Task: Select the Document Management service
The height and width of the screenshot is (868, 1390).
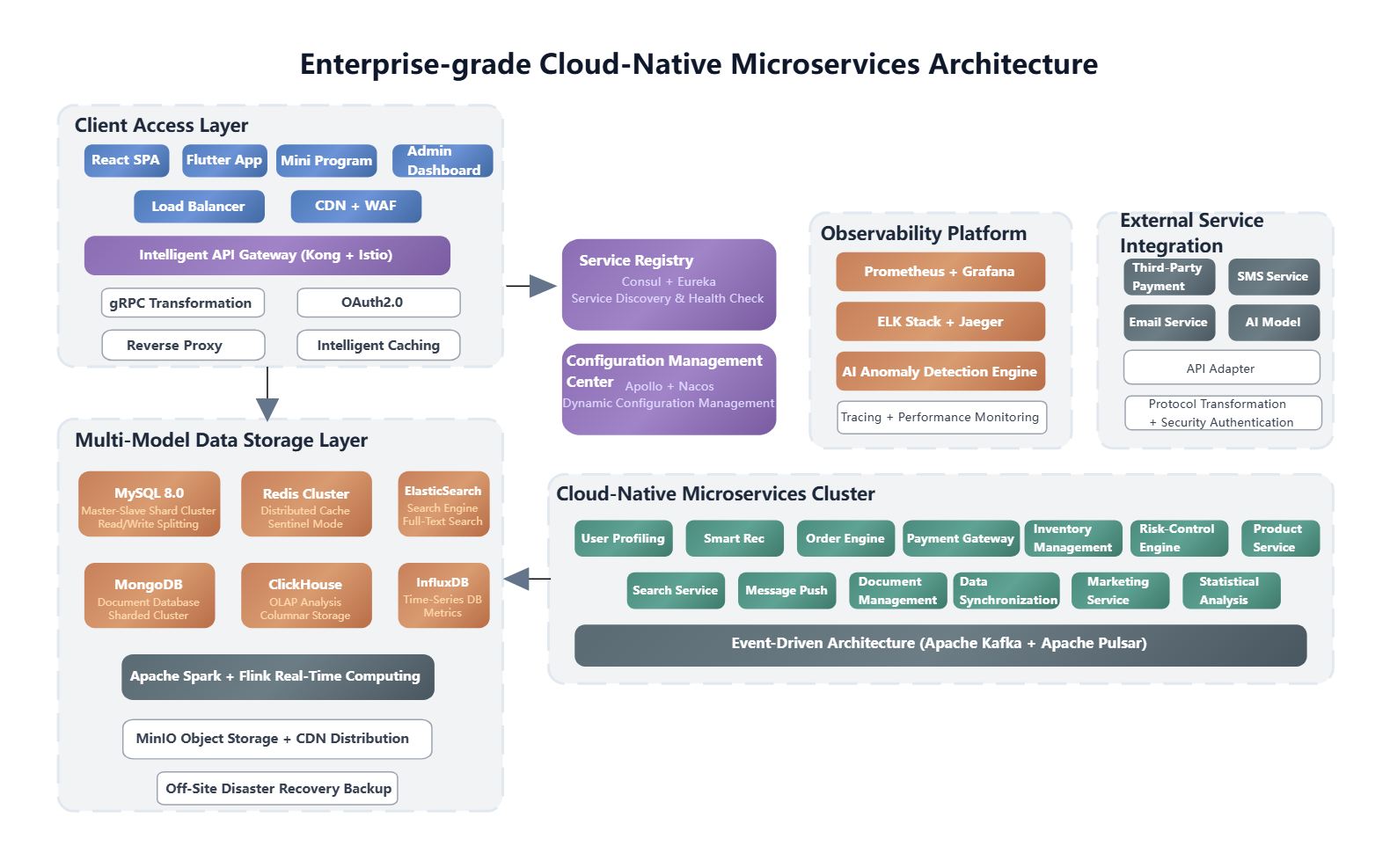Action: (x=898, y=590)
